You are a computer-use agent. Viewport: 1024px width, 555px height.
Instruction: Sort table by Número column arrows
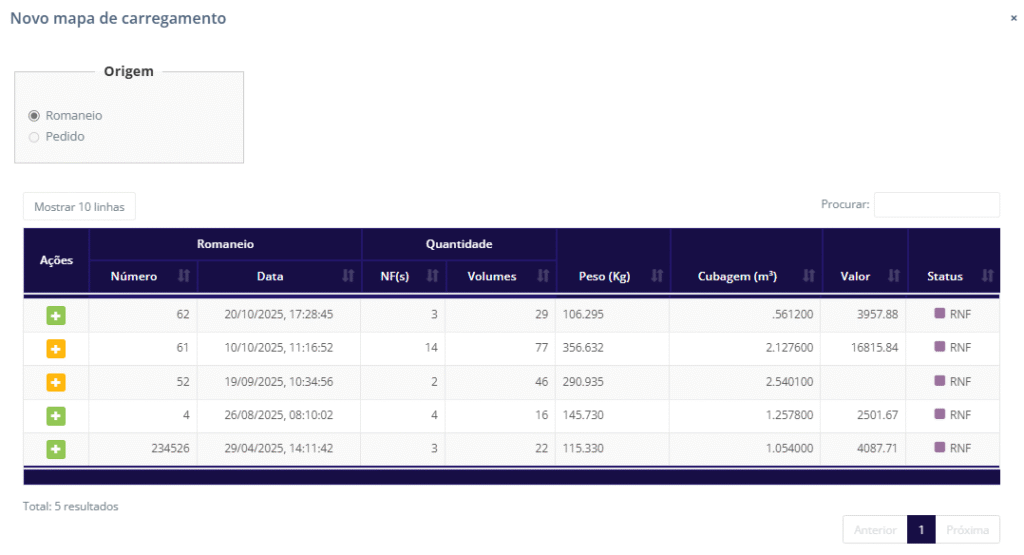coord(183,276)
